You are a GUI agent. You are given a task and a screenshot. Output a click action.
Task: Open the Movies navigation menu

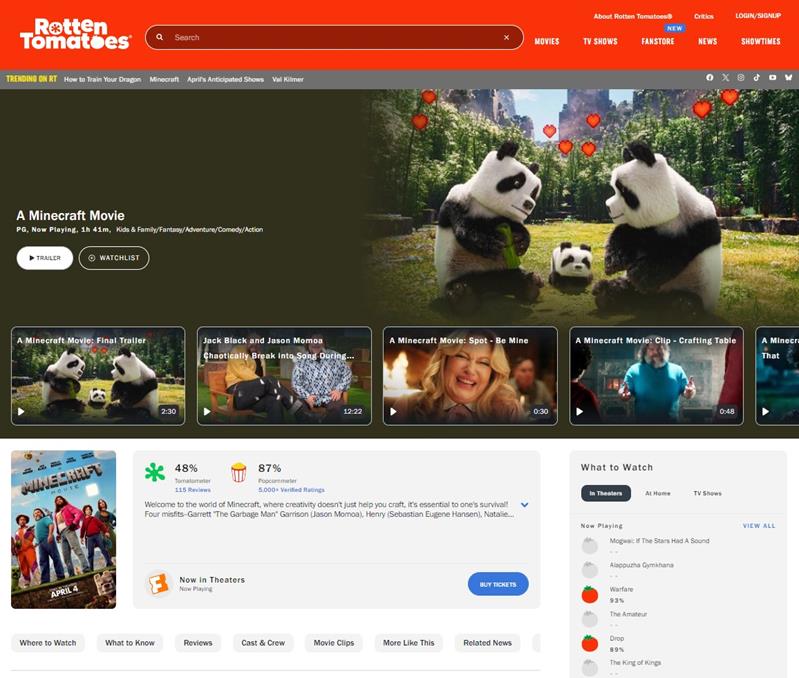547,42
